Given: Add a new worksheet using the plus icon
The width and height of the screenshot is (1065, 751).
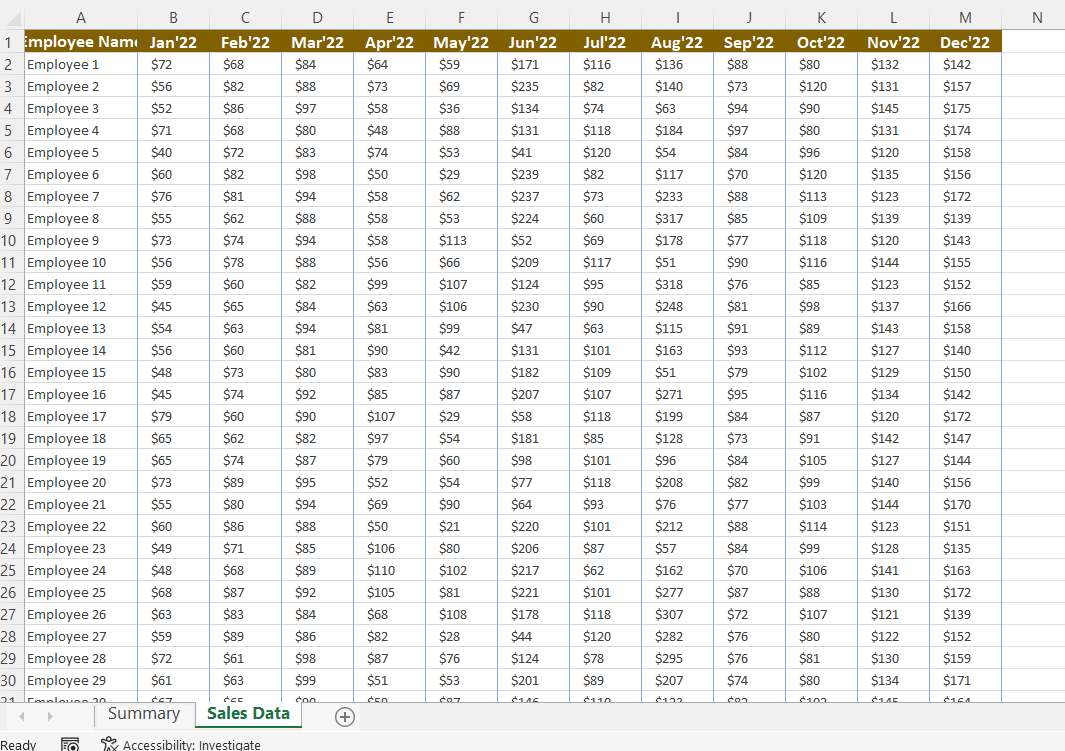Looking at the screenshot, I should tap(344, 716).
